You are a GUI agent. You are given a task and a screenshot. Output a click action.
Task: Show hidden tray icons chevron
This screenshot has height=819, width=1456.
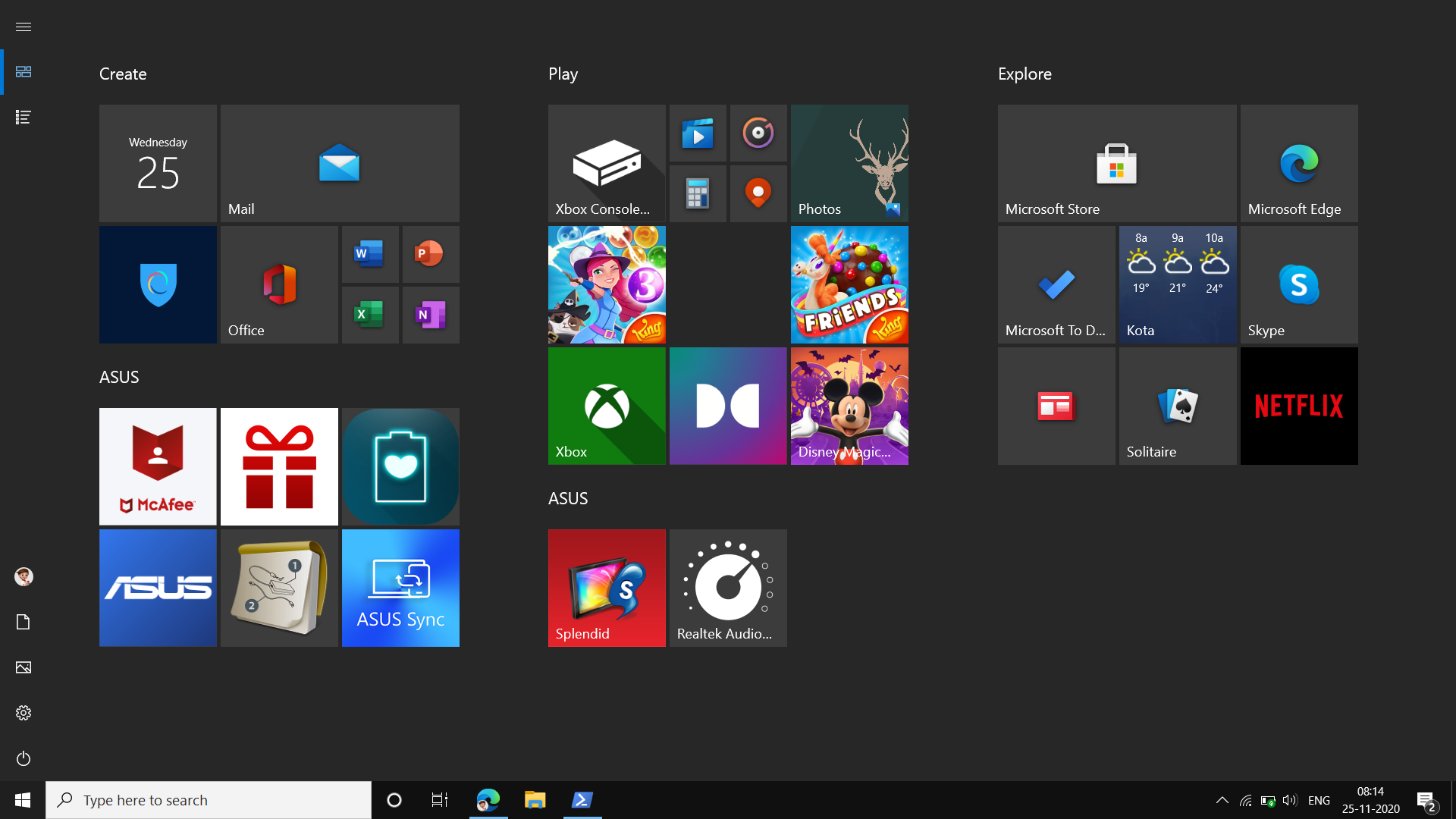(x=1222, y=800)
